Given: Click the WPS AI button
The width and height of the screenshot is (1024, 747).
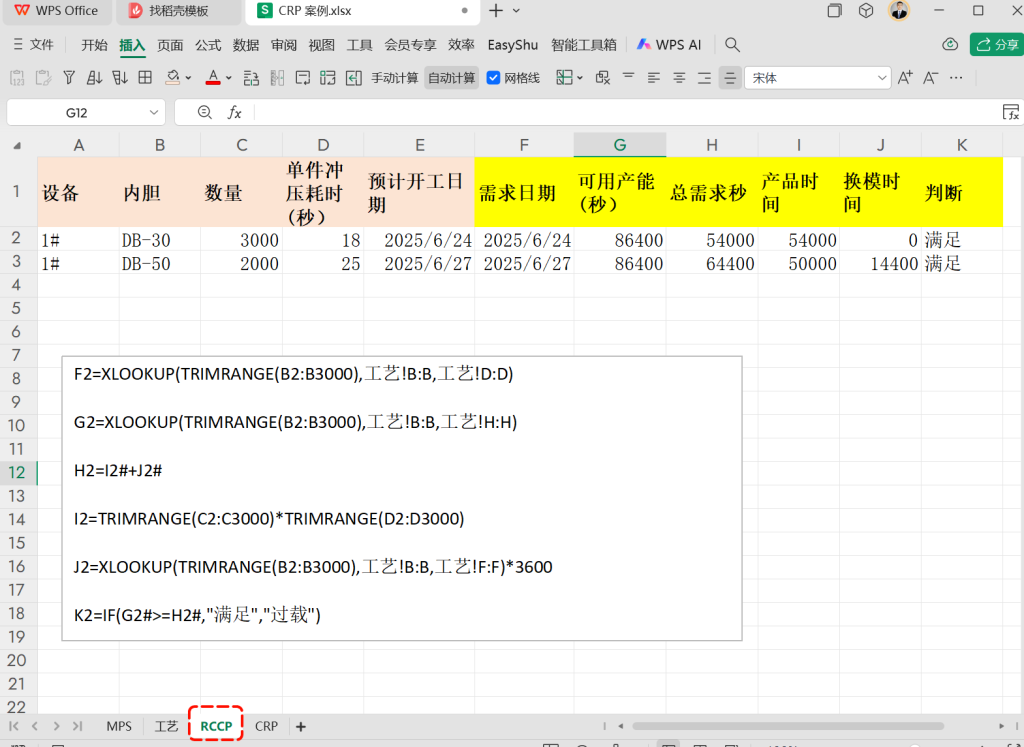Looking at the screenshot, I should coord(669,44).
